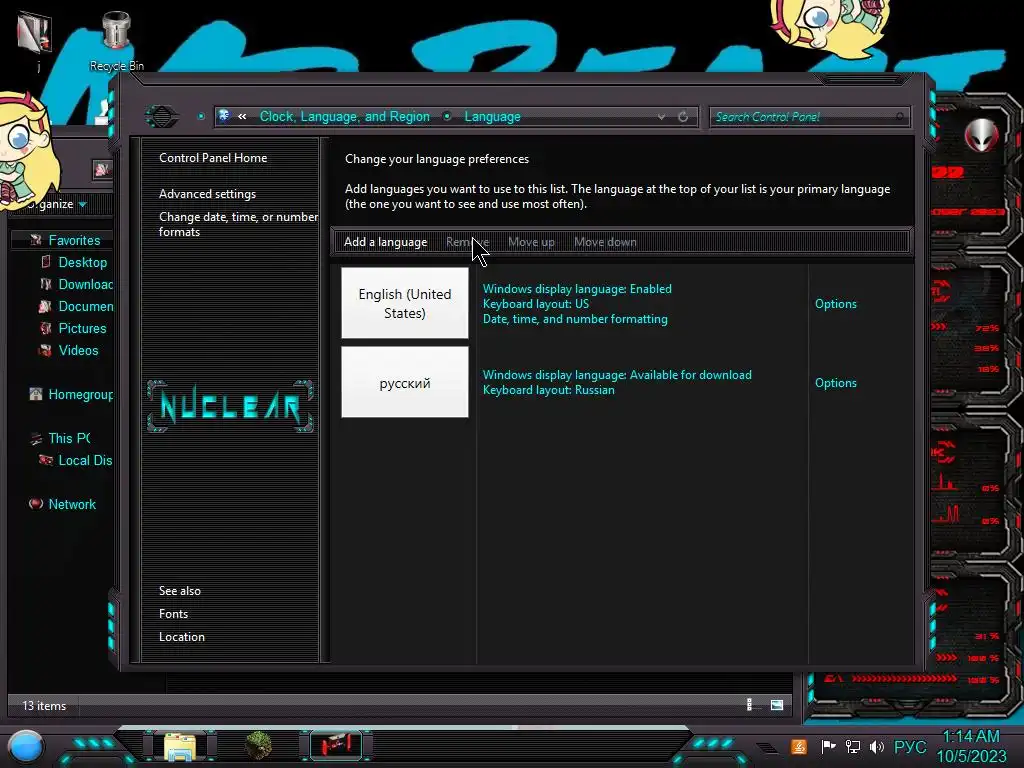The width and height of the screenshot is (1024, 768).
Task: Open the Fonts link under See also
Action: pos(173,614)
